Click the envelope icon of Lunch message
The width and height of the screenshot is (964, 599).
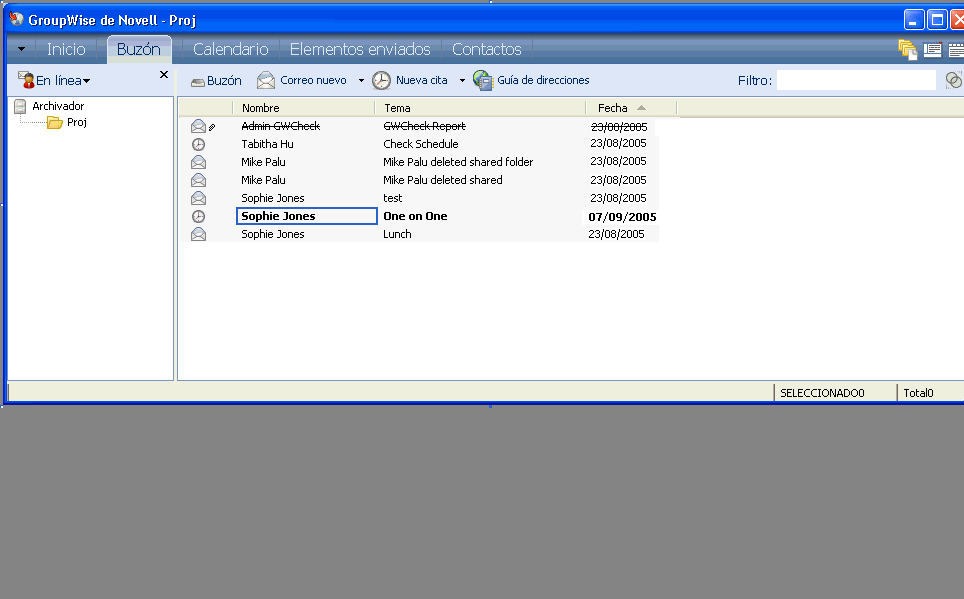198,234
